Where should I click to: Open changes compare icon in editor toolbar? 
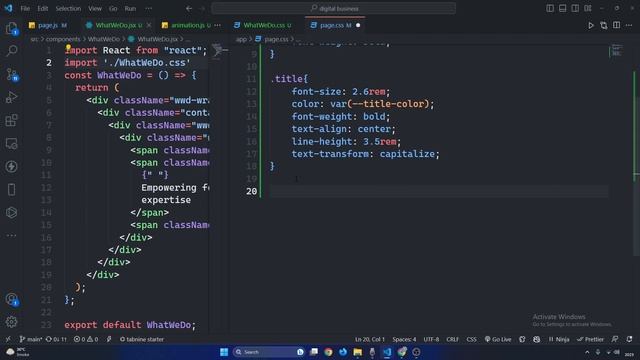click(x=604, y=25)
